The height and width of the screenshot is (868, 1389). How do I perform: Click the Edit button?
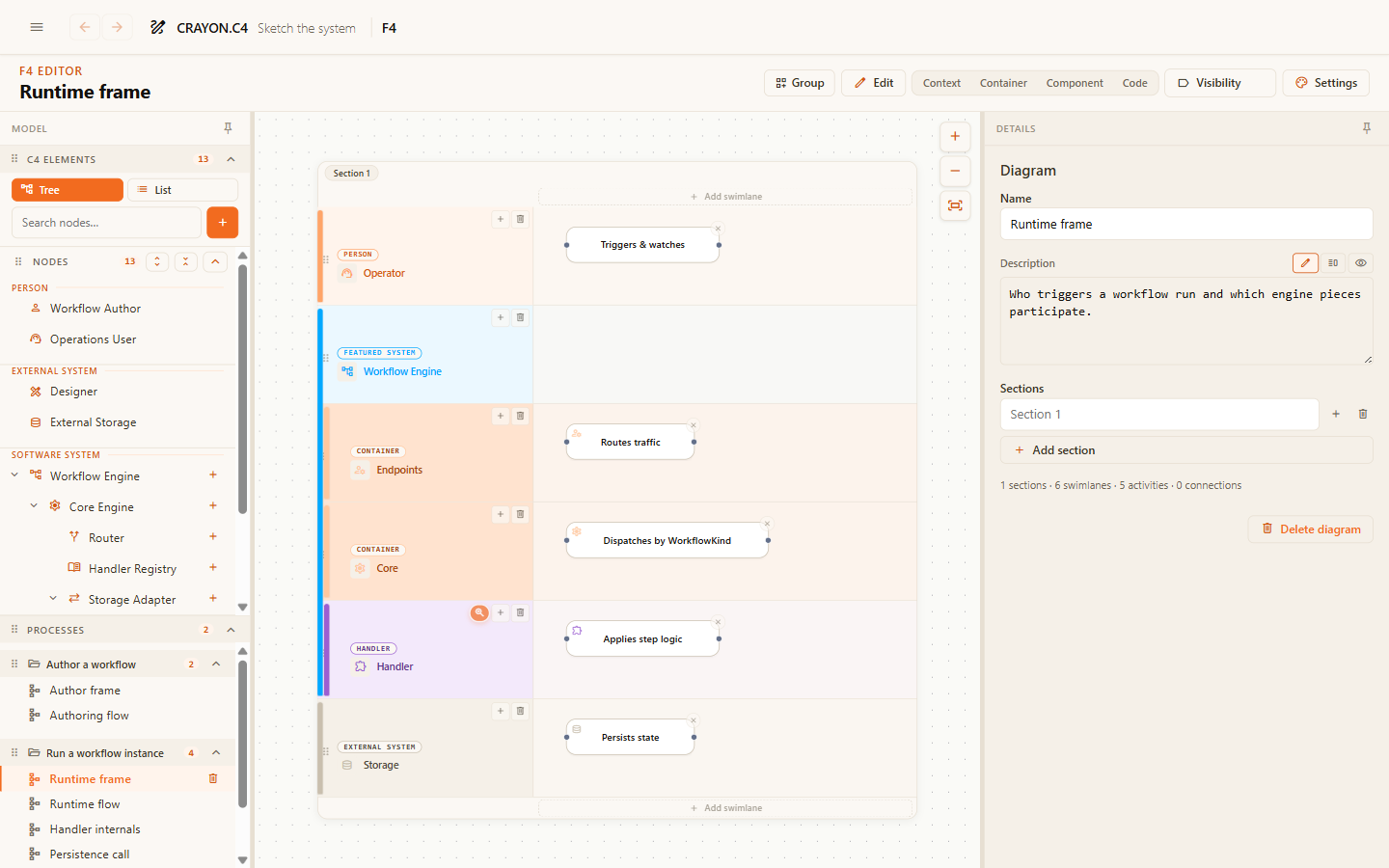coord(873,83)
